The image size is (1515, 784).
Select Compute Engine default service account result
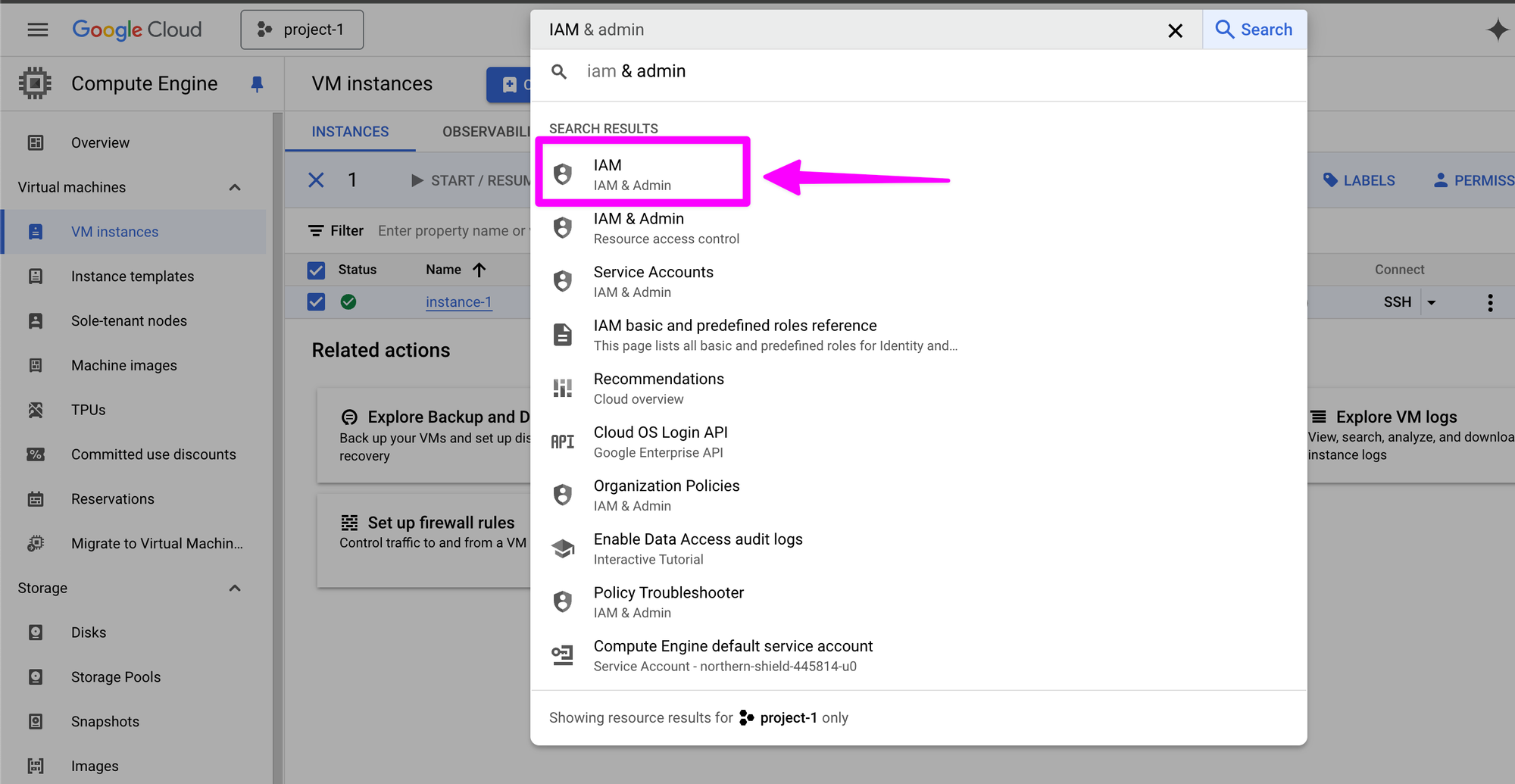click(x=919, y=655)
